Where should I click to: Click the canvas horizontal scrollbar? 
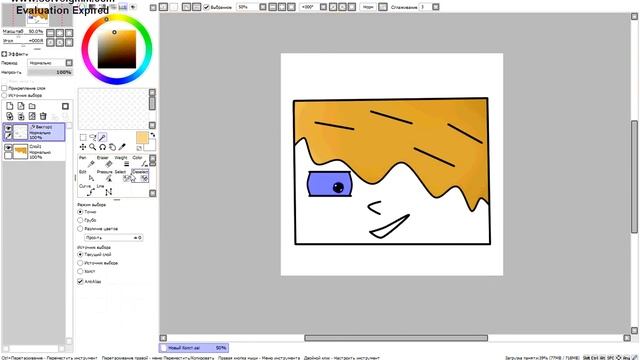tap(396, 338)
